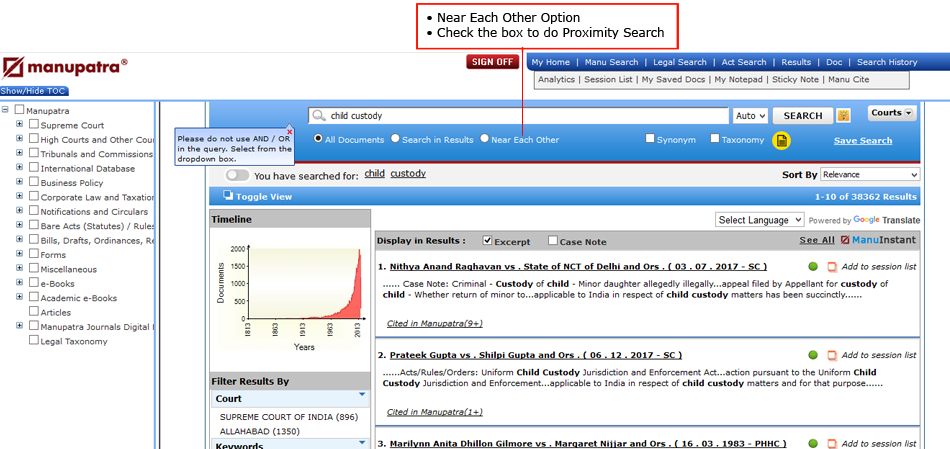The image size is (950, 449).
Task: Check the Legal Taxonomy tree checkbox
Action: 34,341
